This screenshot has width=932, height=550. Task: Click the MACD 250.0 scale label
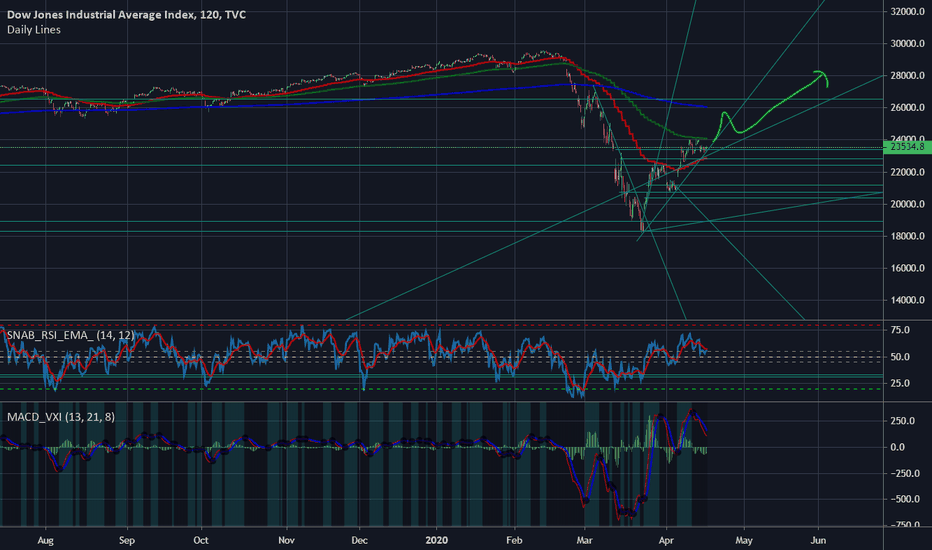tap(902, 421)
